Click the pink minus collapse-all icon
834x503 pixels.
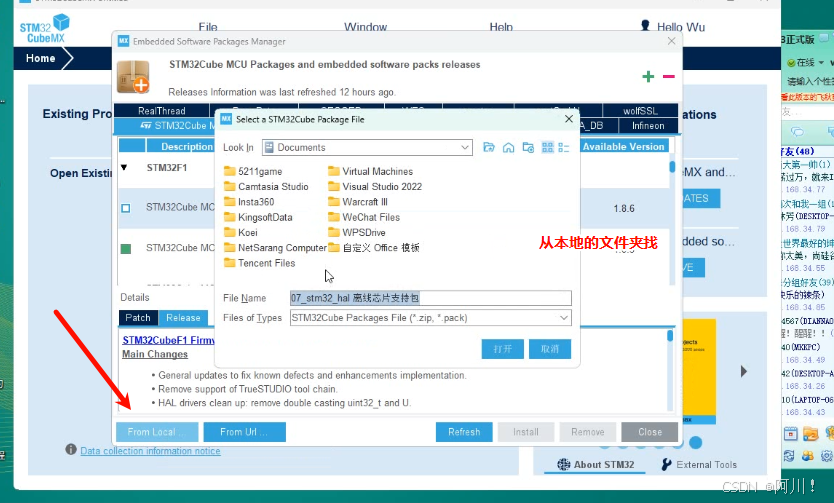click(x=669, y=77)
